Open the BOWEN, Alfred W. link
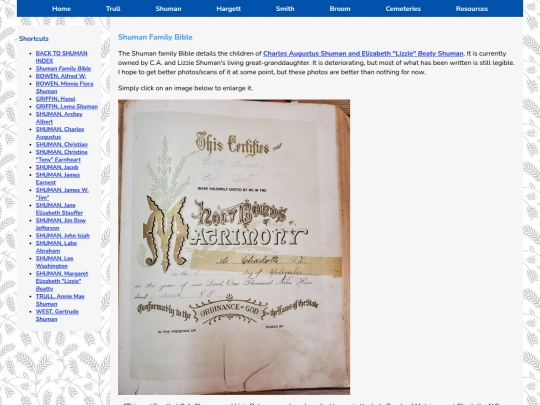The width and height of the screenshot is (540, 405). tap(61, 76)
